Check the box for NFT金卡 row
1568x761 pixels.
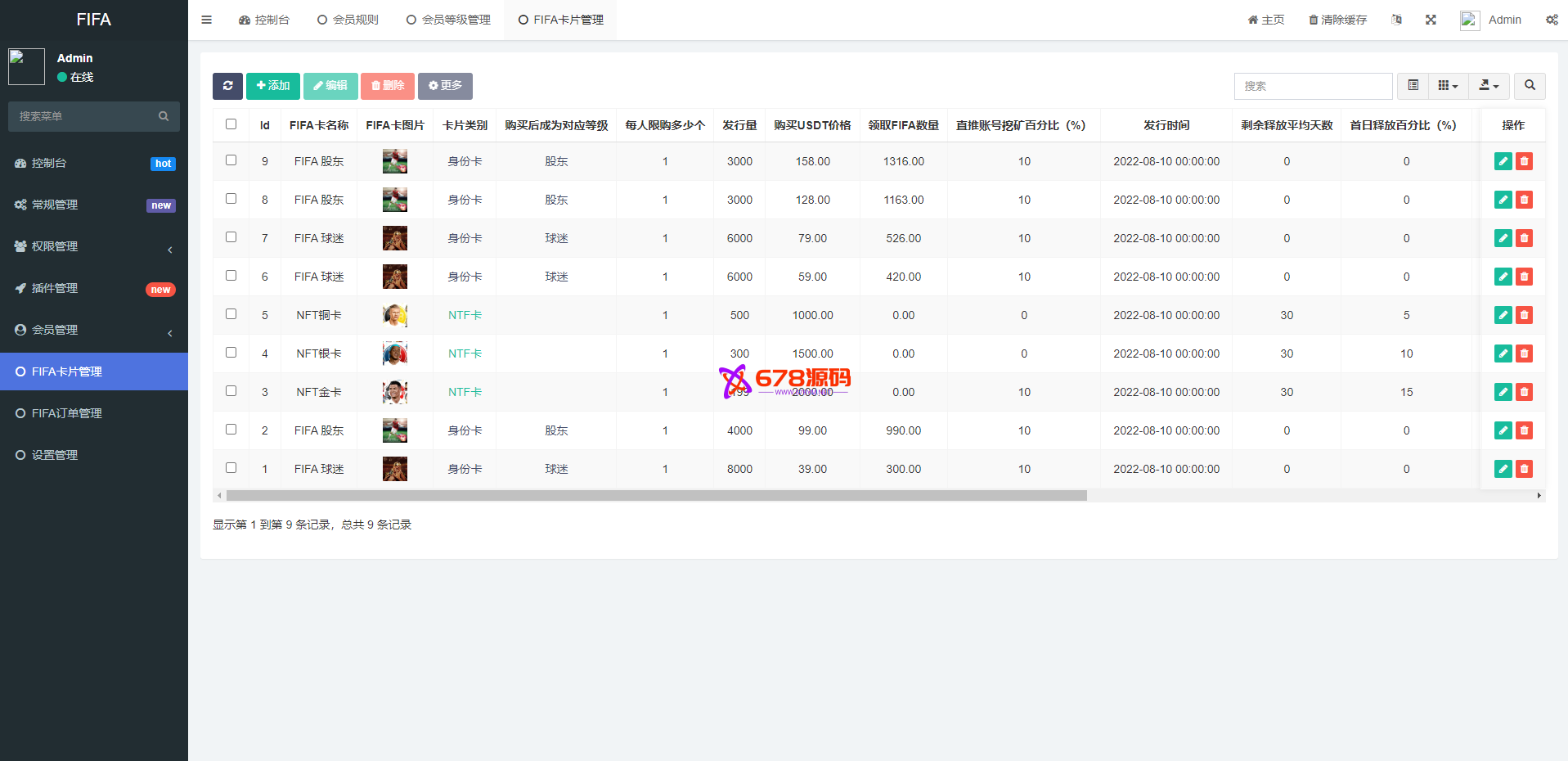[x=231, y=391]
